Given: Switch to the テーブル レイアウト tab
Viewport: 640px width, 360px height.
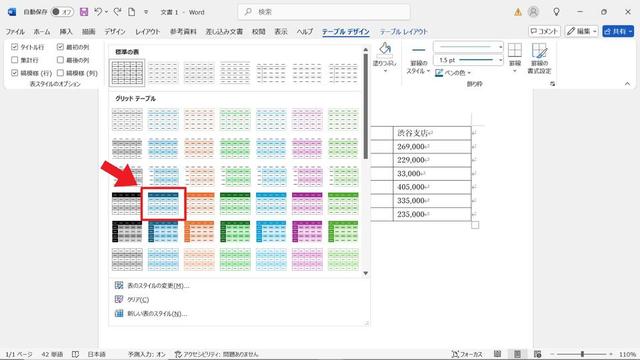Looking at the screenshot, I should point(404,31).
